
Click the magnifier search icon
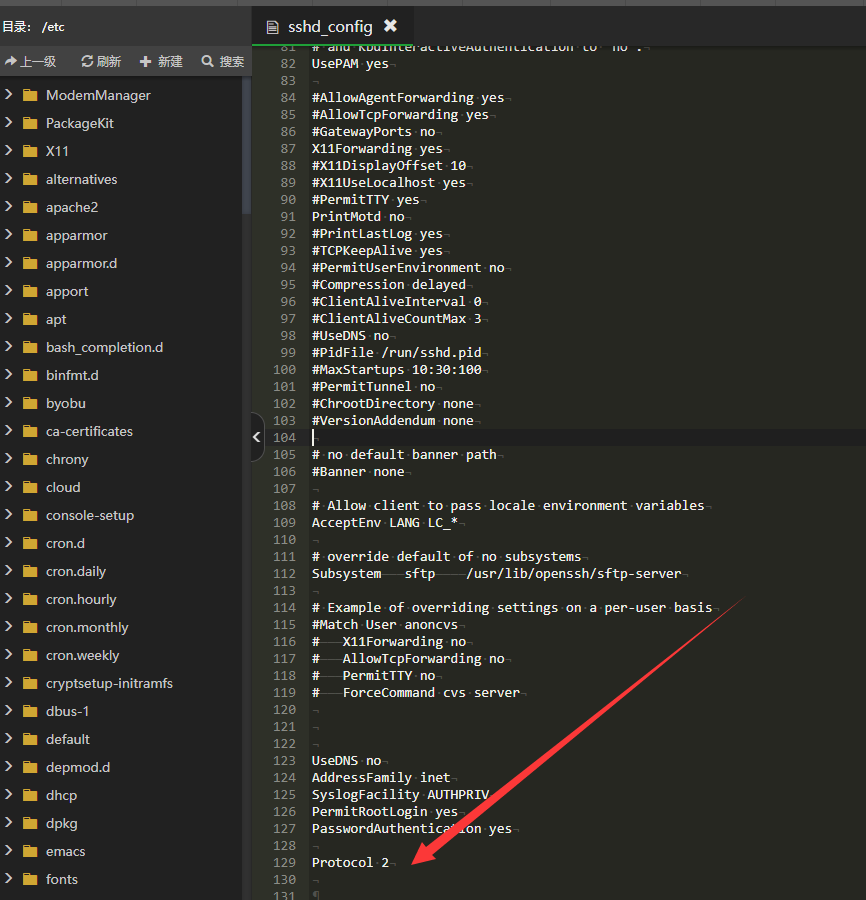coord(208,62)
